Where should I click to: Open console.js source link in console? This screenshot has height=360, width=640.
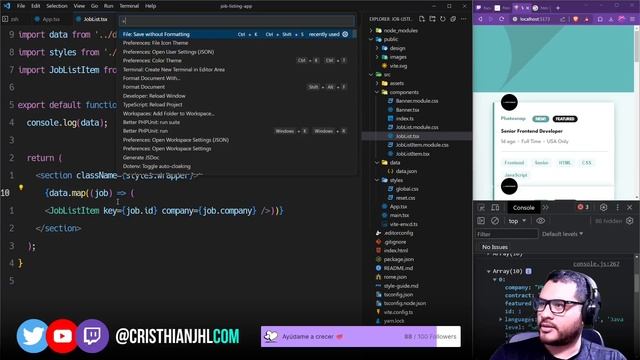coord(596,264)
